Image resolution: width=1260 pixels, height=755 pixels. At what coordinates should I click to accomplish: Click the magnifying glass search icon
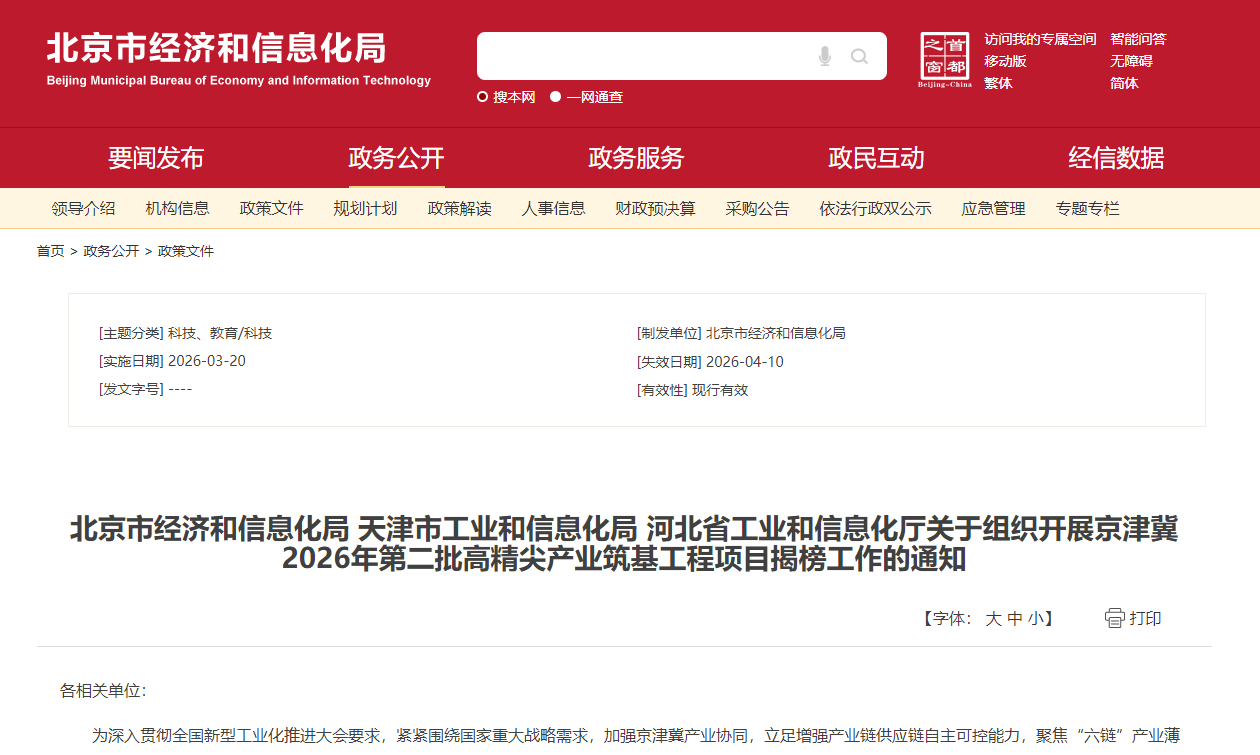pos(859,56)
